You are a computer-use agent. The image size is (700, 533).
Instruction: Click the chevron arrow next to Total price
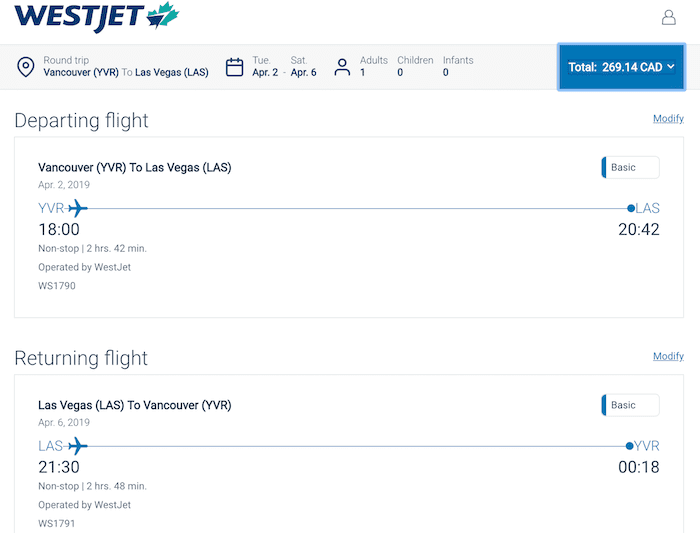coord(671,67)
